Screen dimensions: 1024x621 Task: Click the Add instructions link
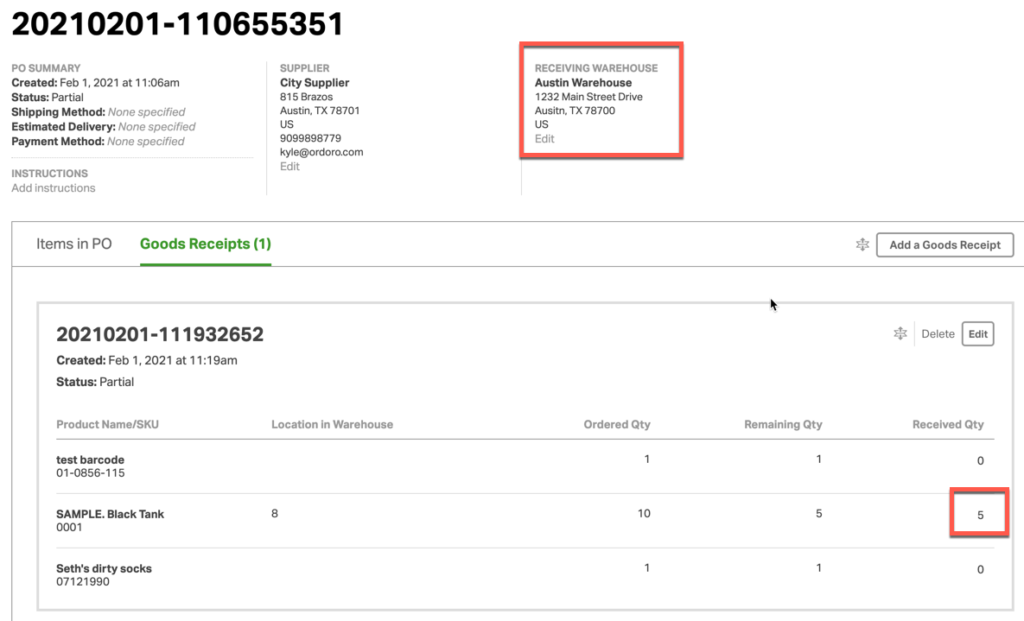click(53, 187)
